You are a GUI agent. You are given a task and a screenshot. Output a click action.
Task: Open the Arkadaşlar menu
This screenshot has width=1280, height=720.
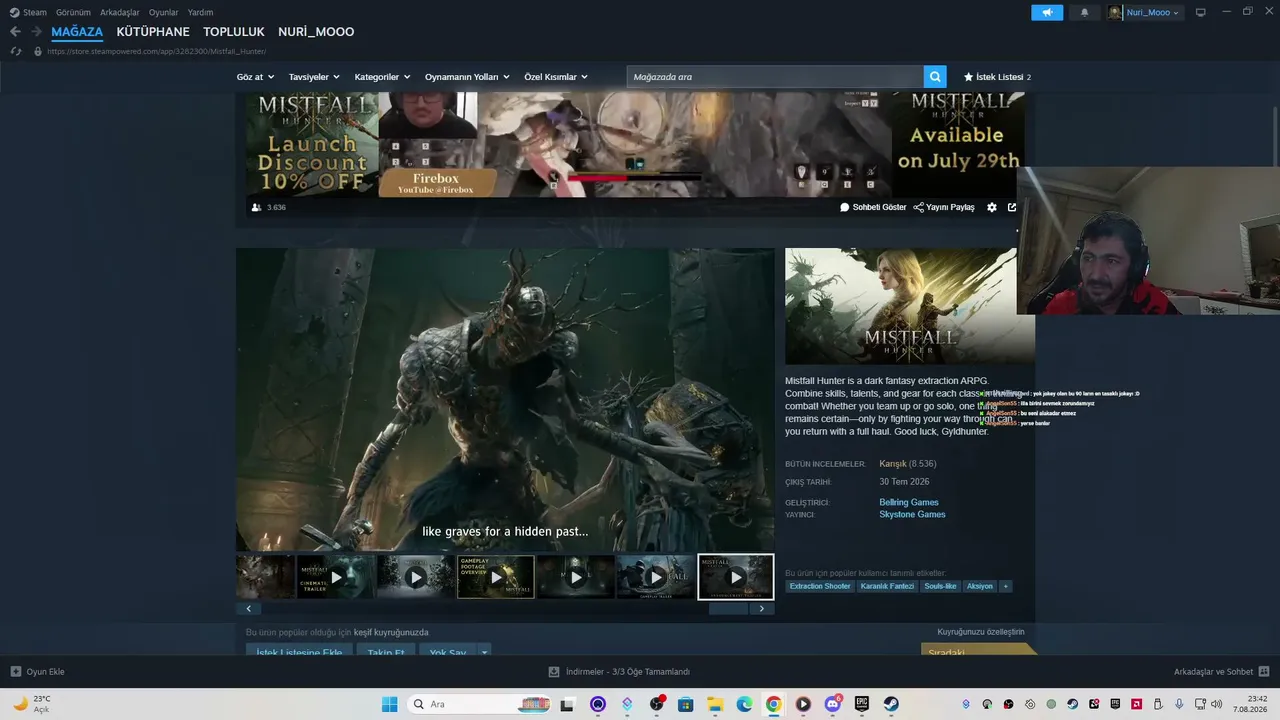[120, 12]
